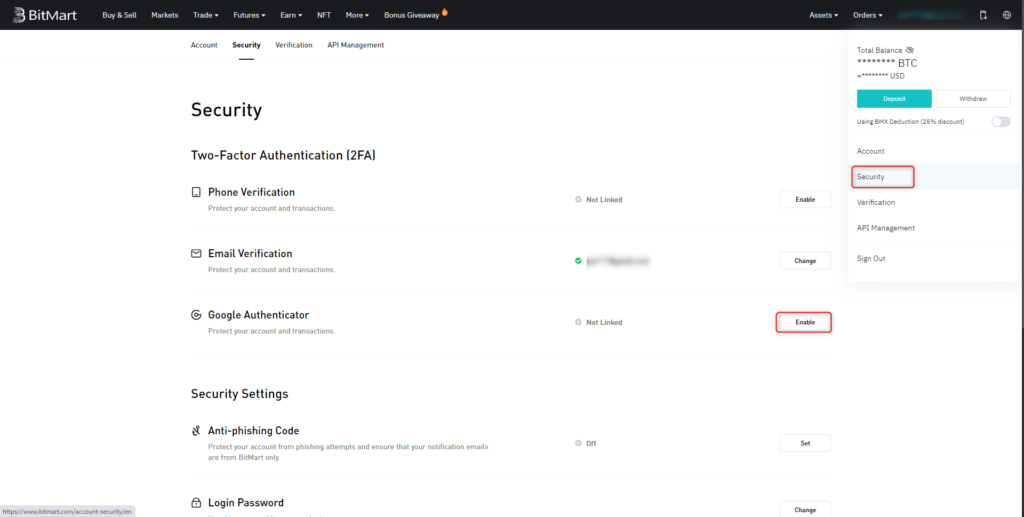1024x517 pixels.
Task: Click Sign Out in account menu
Action: coord(871,258)
